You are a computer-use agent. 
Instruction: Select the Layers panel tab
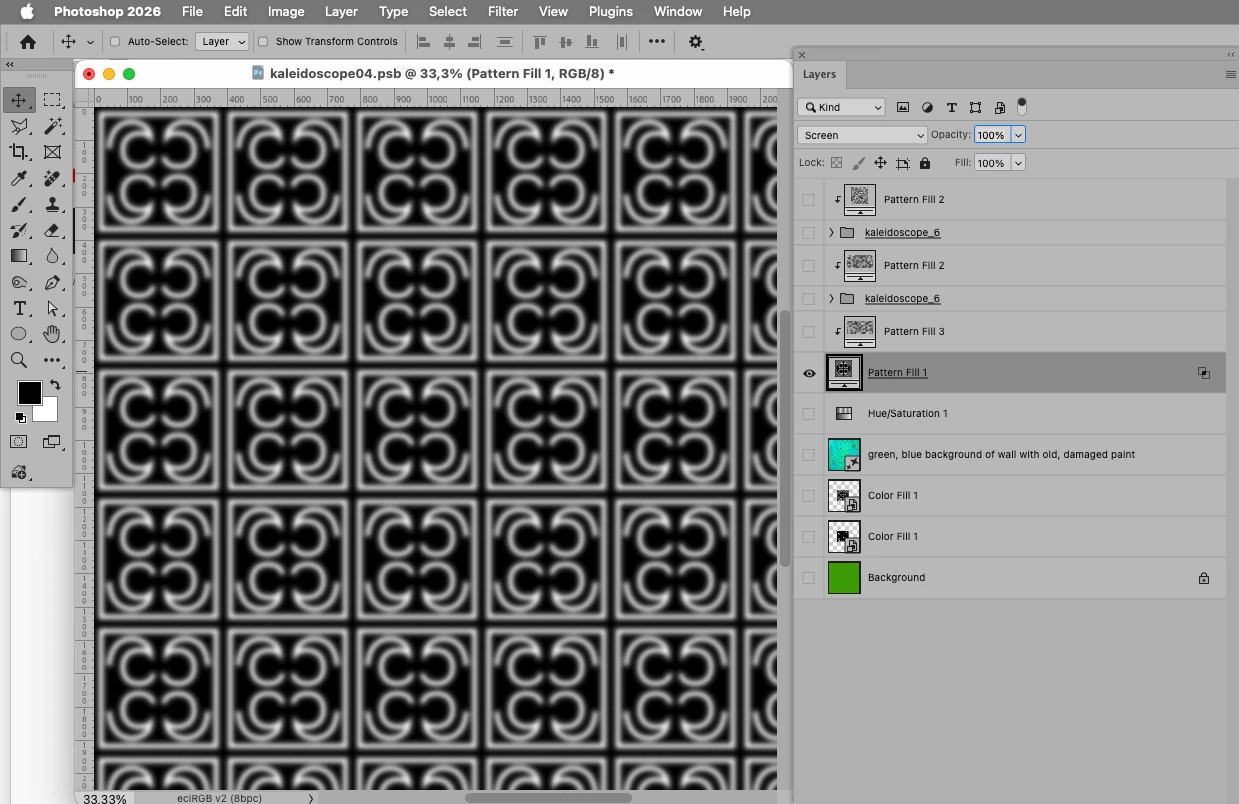coord(819,74)
